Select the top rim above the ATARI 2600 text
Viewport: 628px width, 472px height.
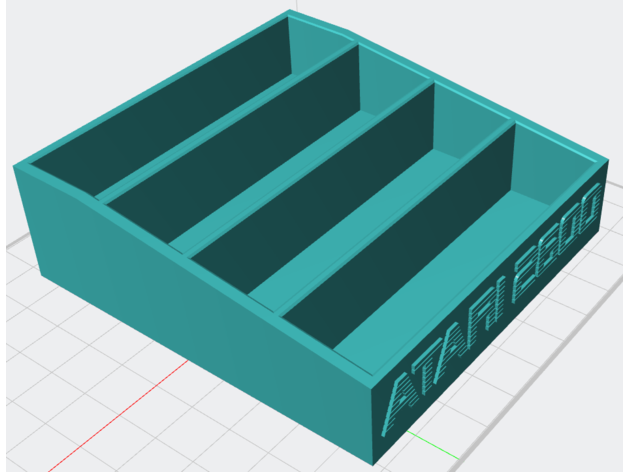click(490, 270)
